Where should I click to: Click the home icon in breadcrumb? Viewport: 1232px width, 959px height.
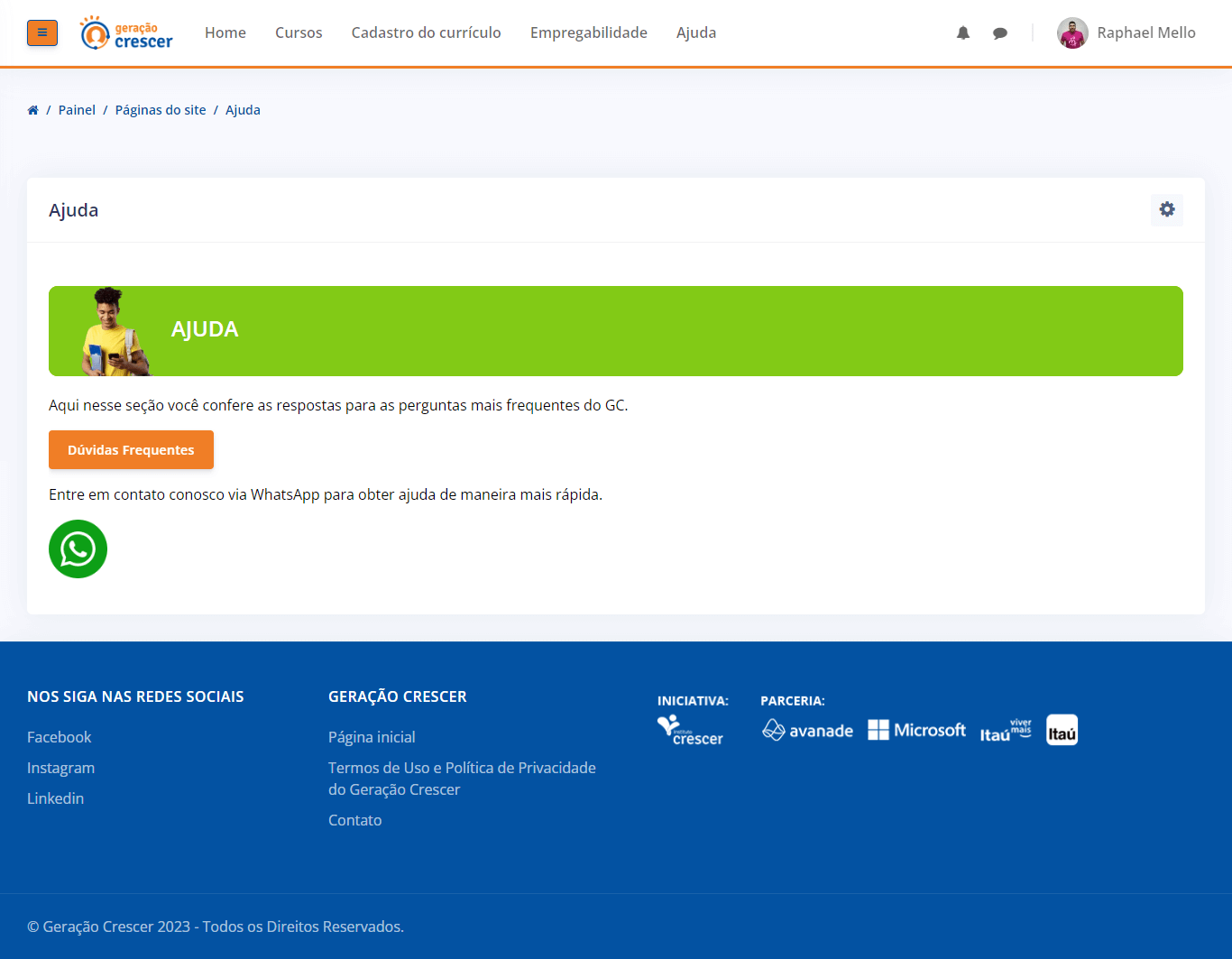tap(33, 110)
